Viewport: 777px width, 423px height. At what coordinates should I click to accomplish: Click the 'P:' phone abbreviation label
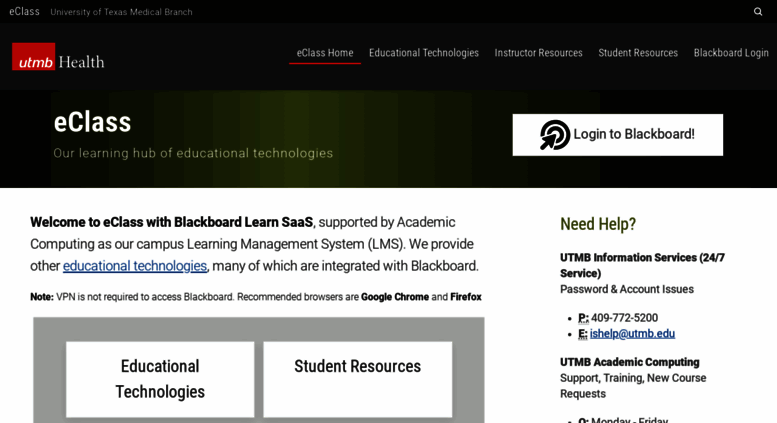(583, 318)
